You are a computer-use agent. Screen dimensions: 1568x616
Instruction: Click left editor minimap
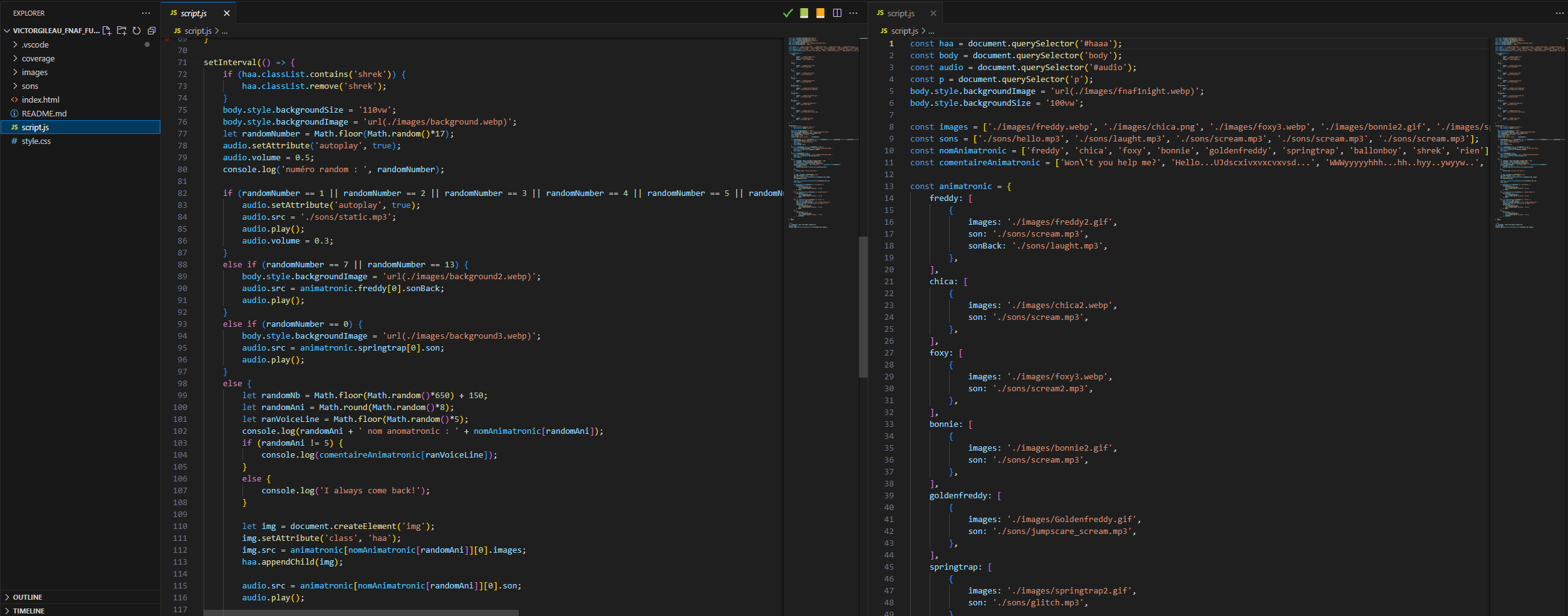823,131
